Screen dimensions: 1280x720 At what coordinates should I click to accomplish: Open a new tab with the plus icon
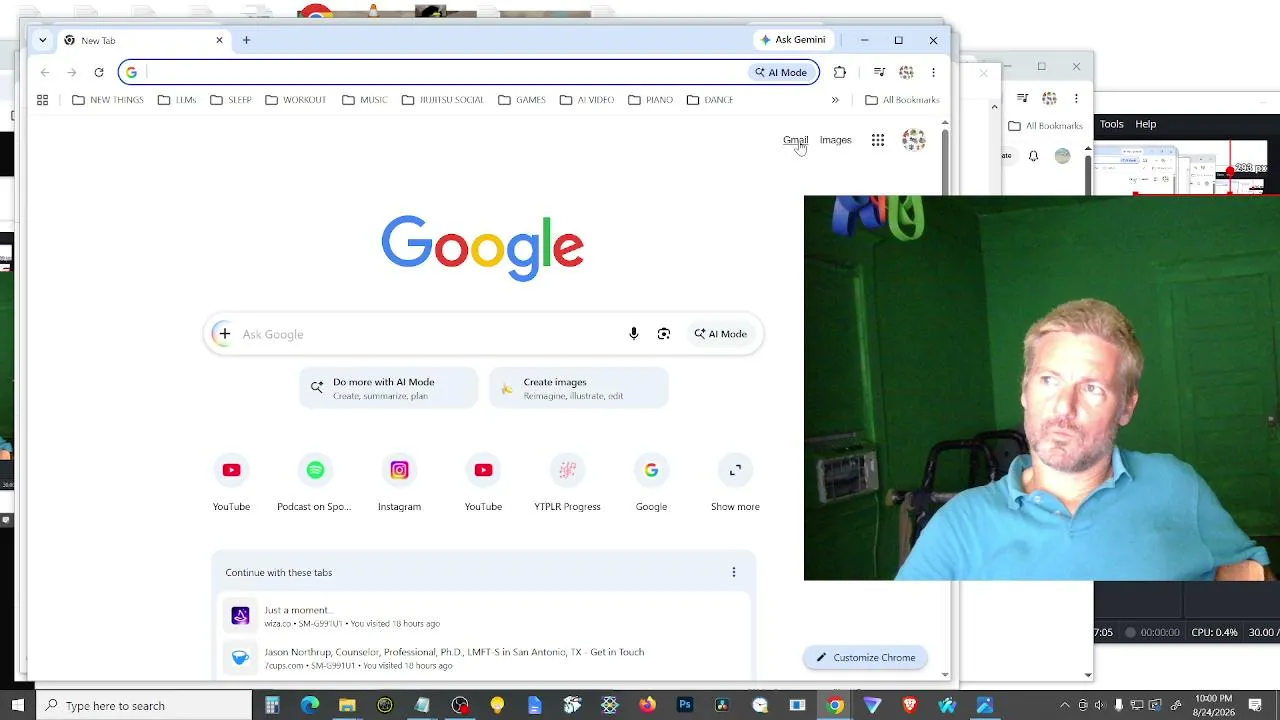click(x=246, y=40)
